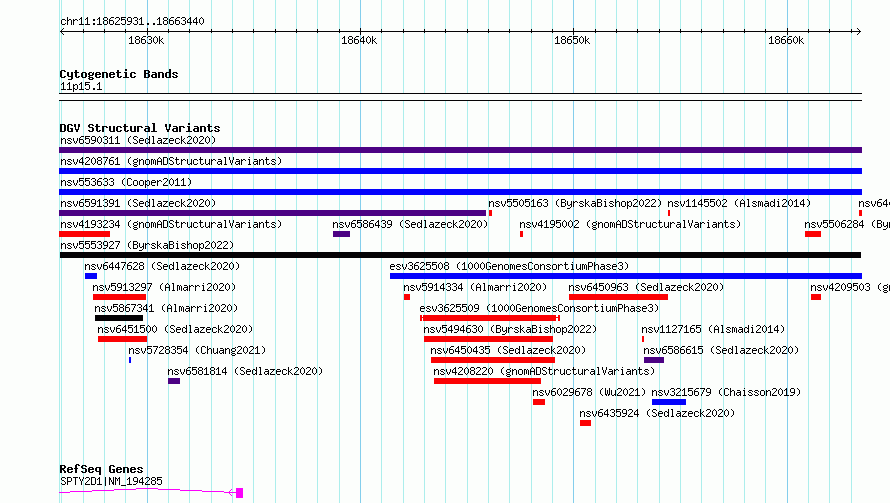Click the Cytogenetic Bands track title
Image resolution: width=890 pixels, height=503 pixels.
119,74
